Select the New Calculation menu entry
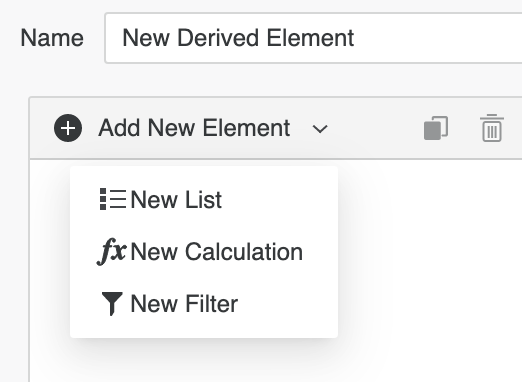The image size is (522, 382). click(x=204, y=252)
